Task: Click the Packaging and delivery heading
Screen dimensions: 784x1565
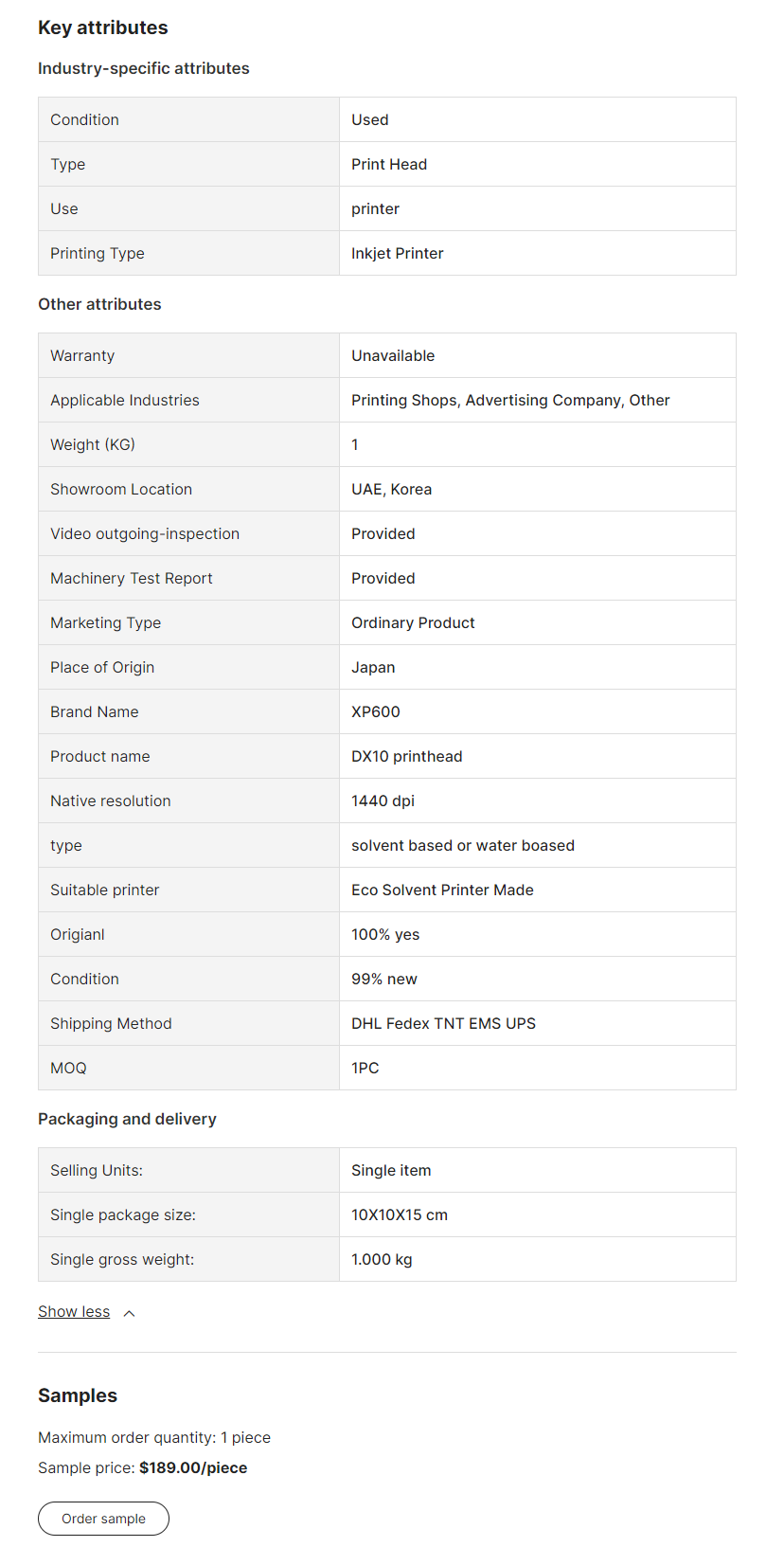Action: 127,1120
